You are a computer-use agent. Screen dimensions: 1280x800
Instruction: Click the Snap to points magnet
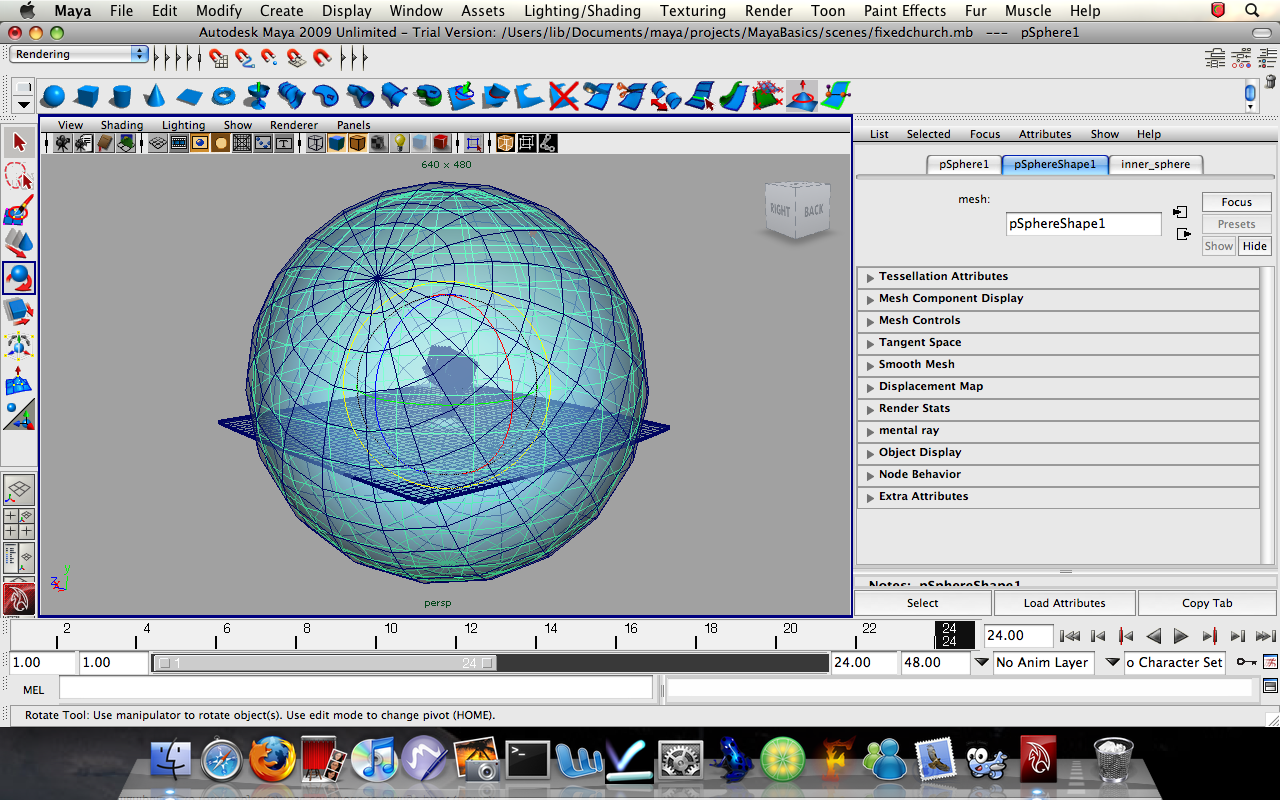[269, 59]
